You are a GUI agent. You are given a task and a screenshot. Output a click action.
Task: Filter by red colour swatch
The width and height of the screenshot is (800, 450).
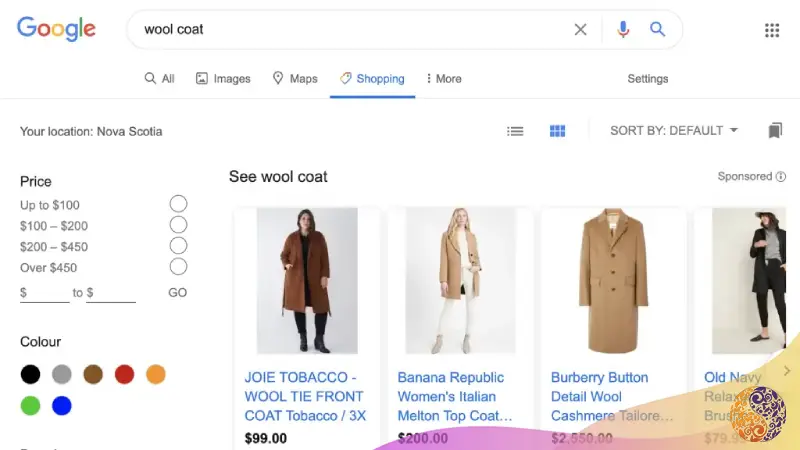(124, 374)
